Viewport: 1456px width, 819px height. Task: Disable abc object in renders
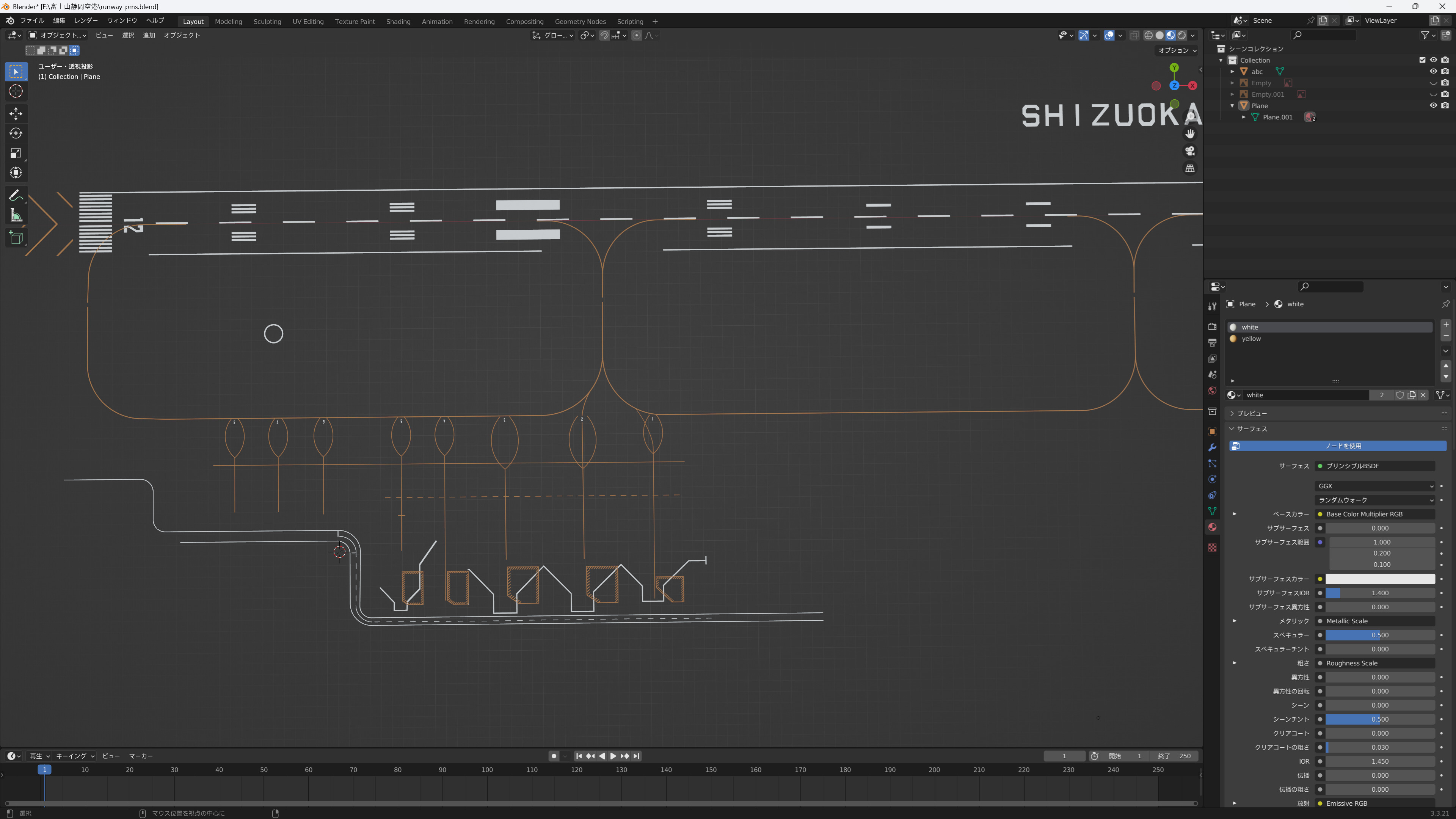coord(1445,71)
